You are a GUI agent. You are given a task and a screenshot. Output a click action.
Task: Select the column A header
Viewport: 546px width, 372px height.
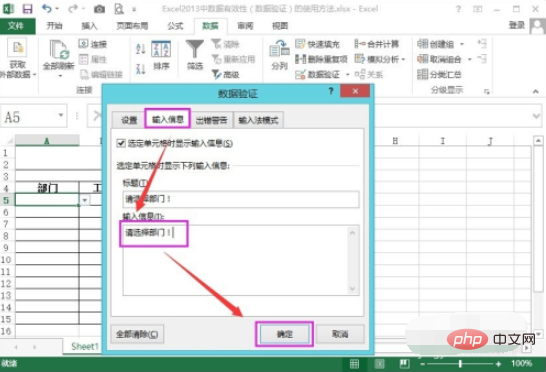(x=47, y=141)
